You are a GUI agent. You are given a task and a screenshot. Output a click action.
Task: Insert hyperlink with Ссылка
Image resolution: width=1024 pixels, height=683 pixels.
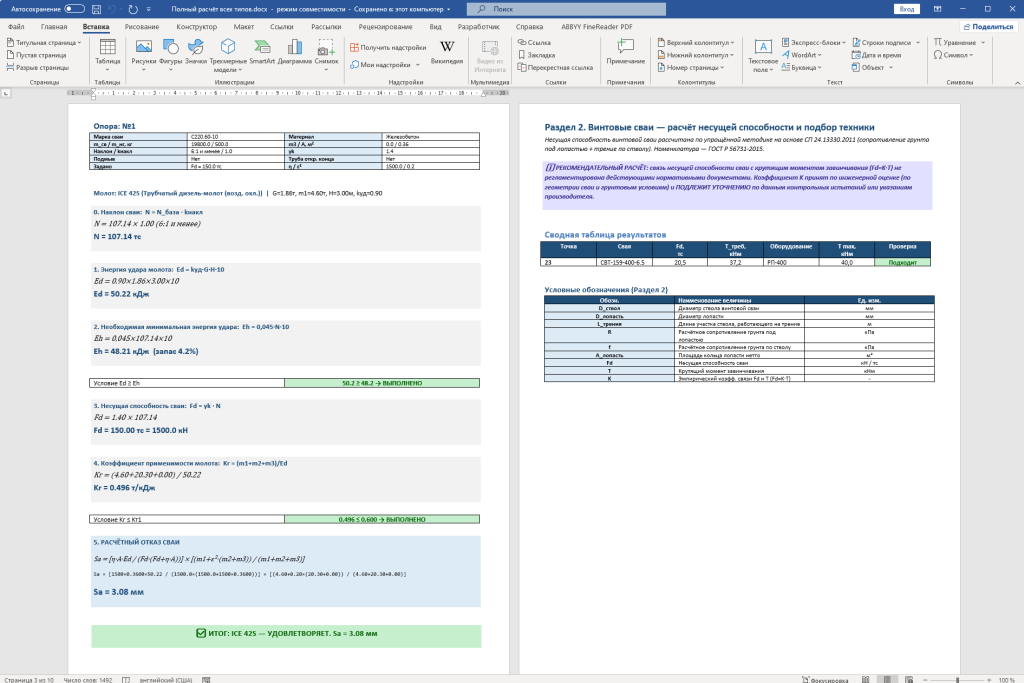535,42
